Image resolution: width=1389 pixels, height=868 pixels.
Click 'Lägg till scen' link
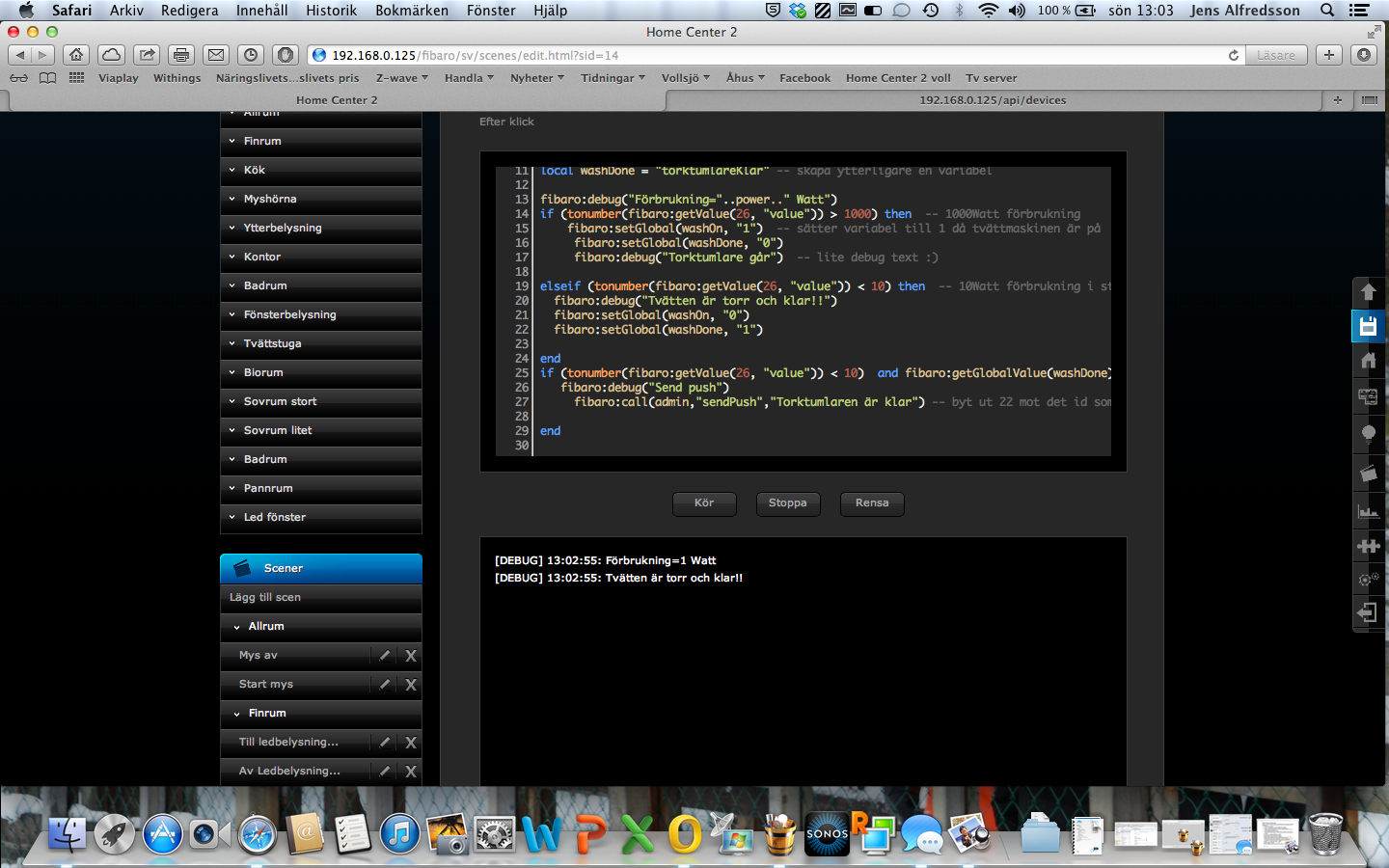(x=265, y=598)
